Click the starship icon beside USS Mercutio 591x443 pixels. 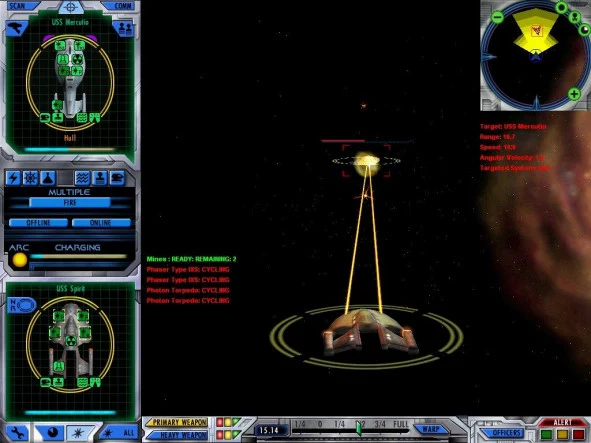tap(16, 29)
